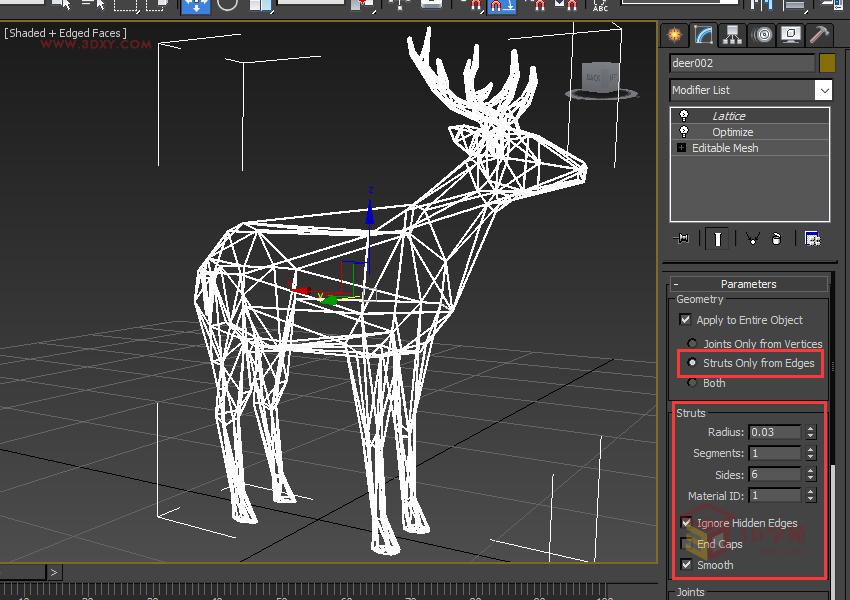The width and height of the screenshot is (850, 600).
Task: Open the Hierarchy command panel tab
Action: (x=734, y=35)
